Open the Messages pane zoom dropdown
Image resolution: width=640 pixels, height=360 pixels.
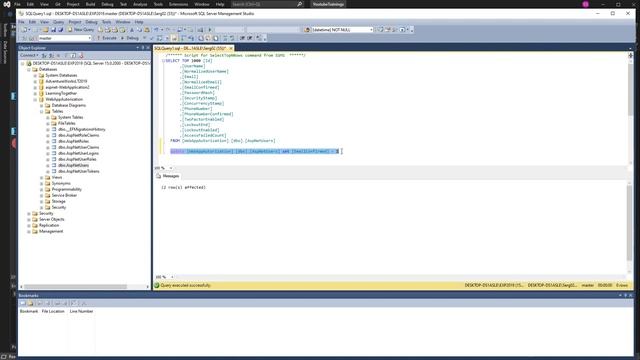coord(172,277)
